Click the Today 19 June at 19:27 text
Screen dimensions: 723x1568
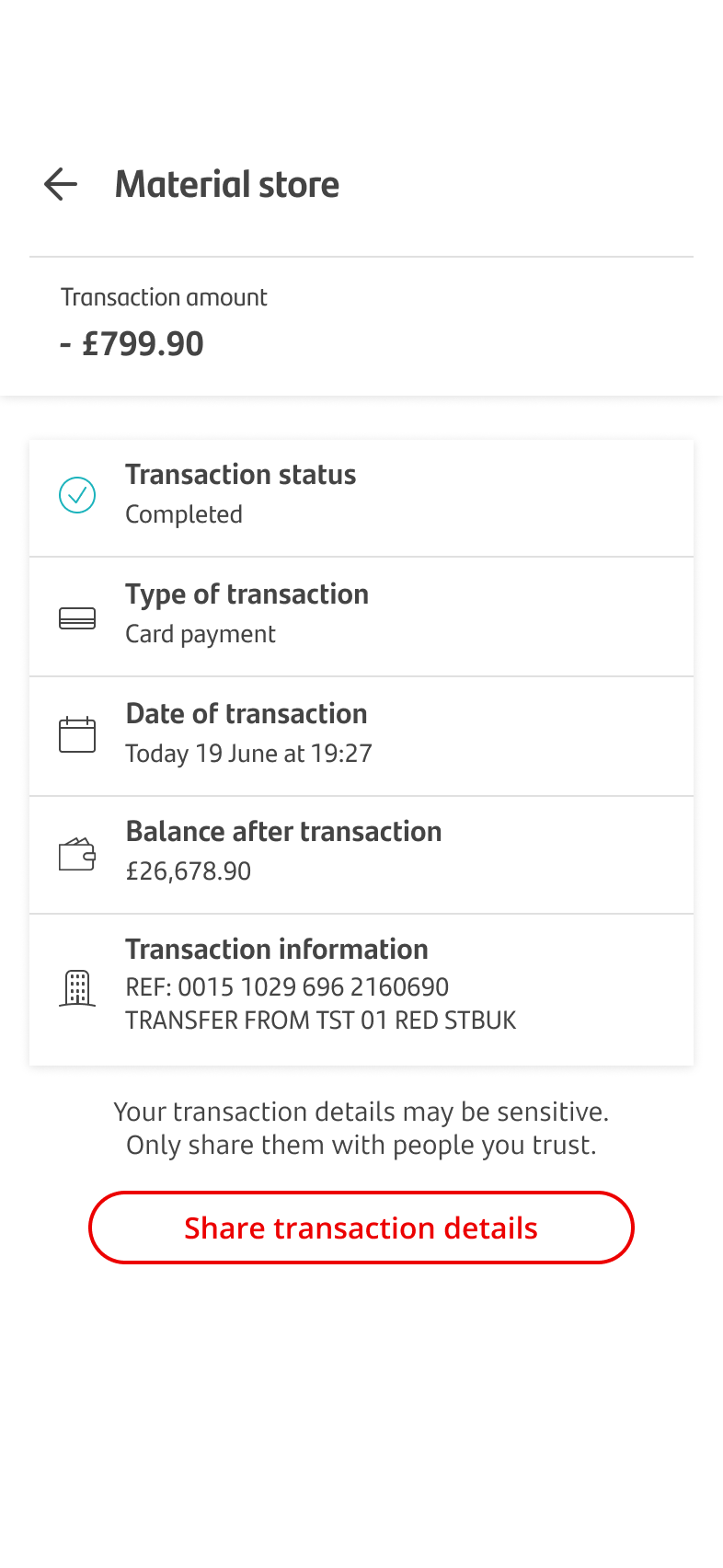point(249,754)
